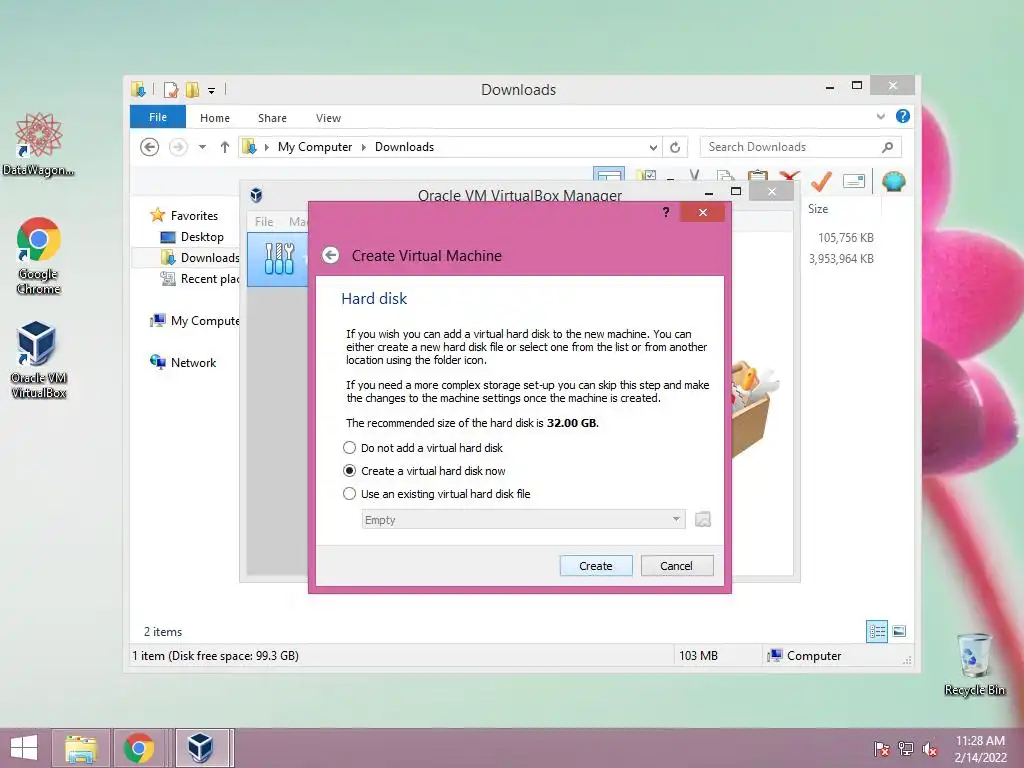
Task: Click the search magnifier icon
Action: (x=888, y=147)
